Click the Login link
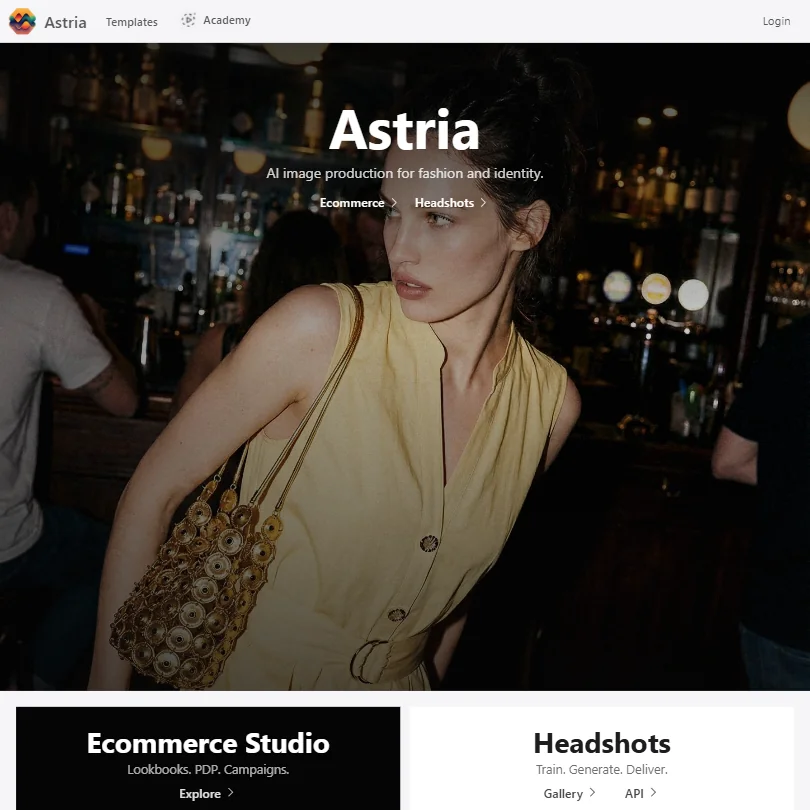 [x=776, y=21]
